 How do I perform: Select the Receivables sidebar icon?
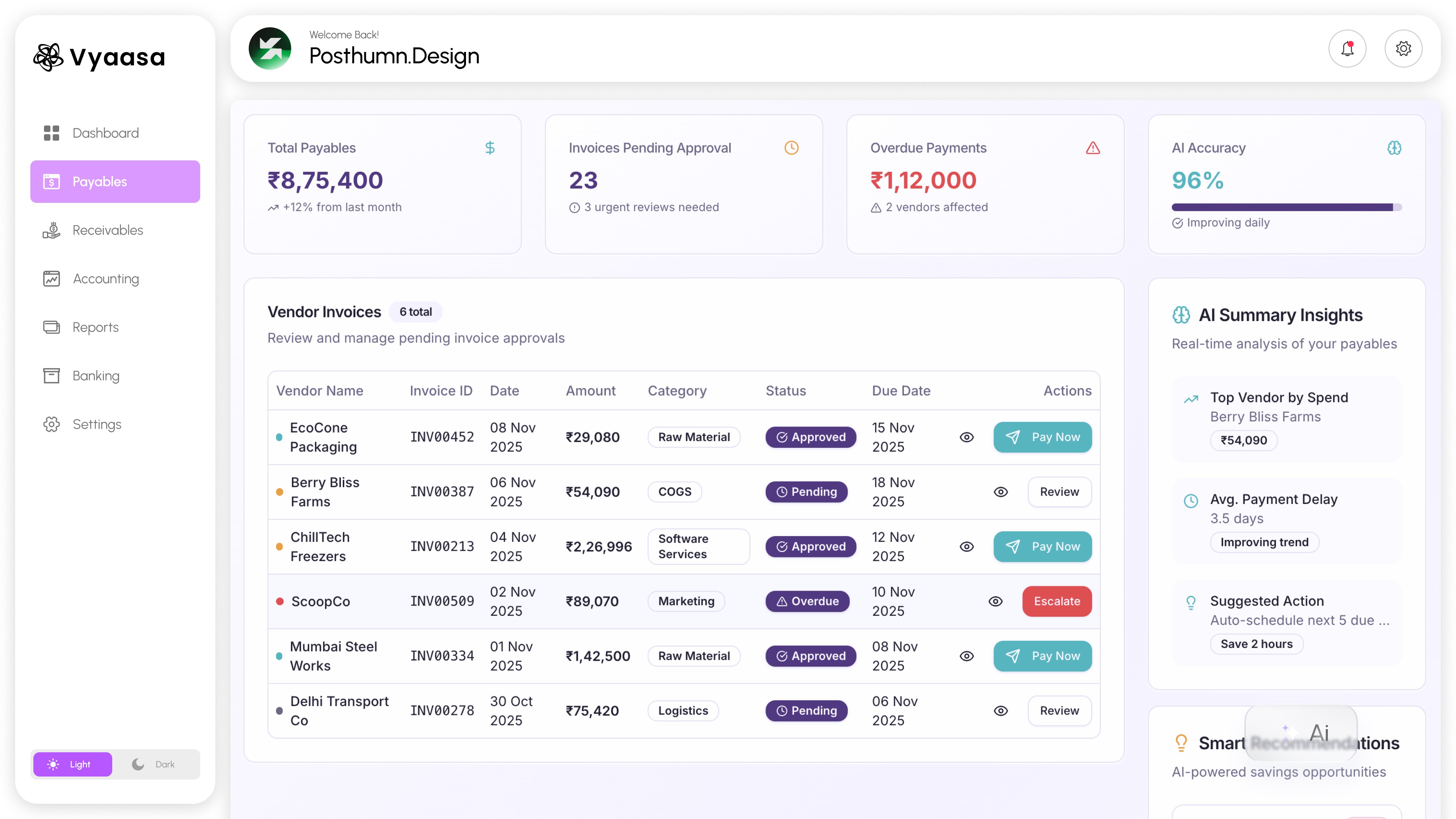click(x=52, y=230)
